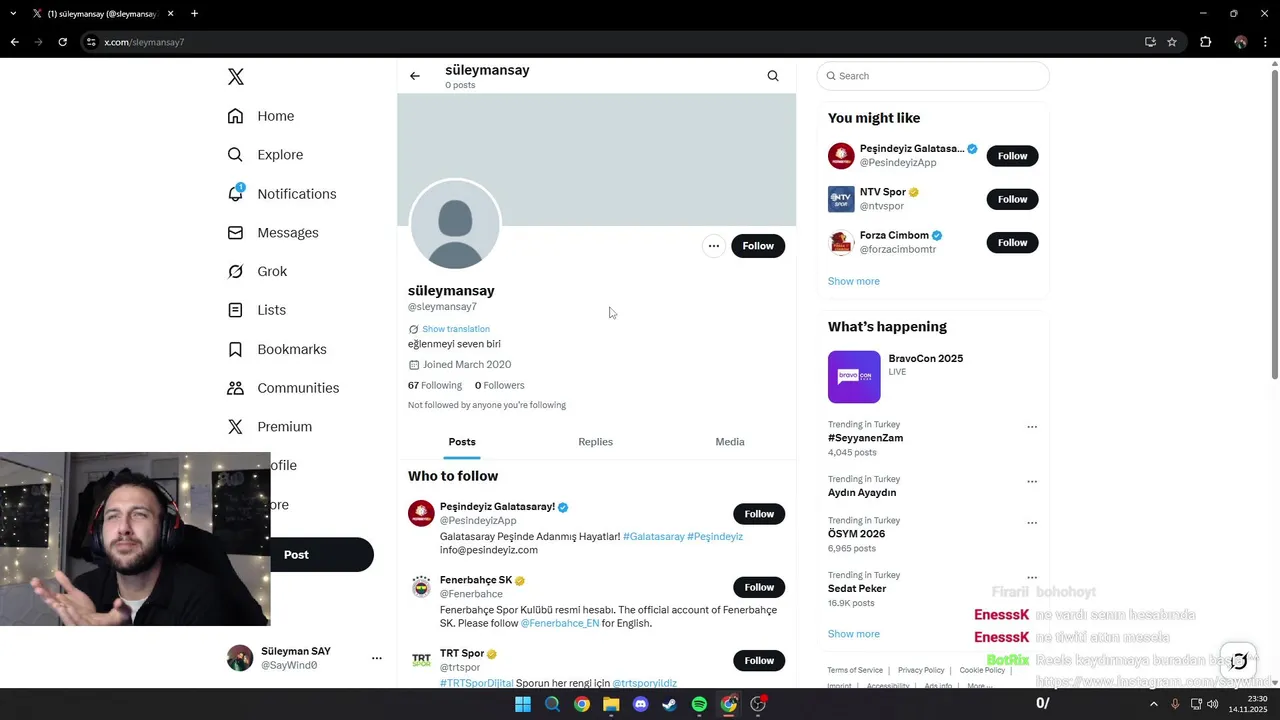Follow NTV Spor suggestion
This screenshot has height=720, width=1280.
pyautogui.click(x=1012, y=199)
